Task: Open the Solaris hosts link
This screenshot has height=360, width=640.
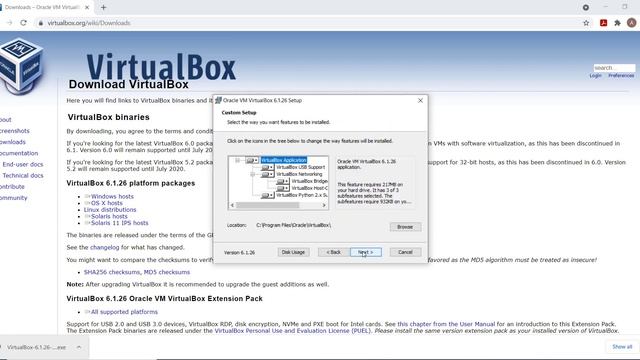Action: 109,216
